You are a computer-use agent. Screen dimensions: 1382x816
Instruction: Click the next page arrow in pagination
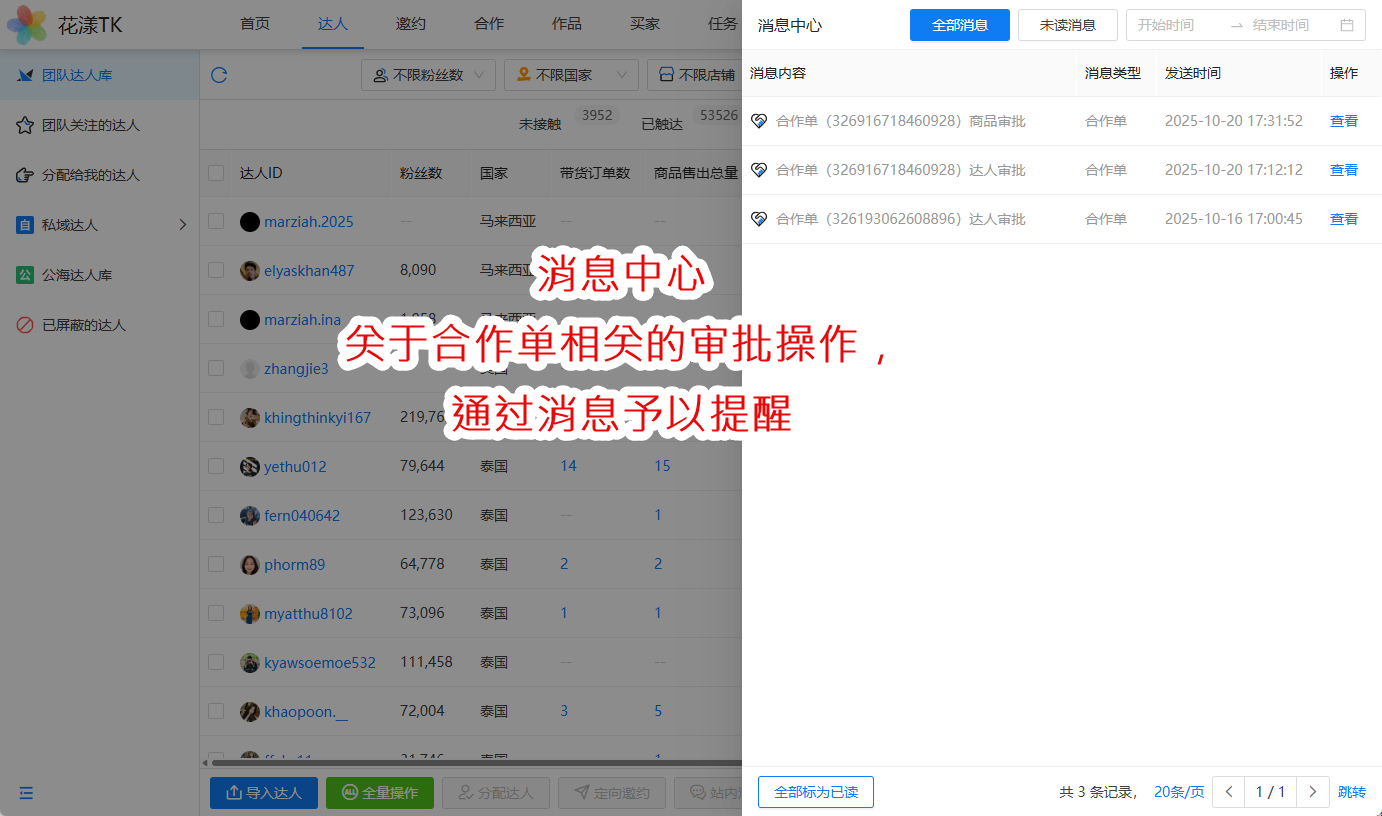(1312, 792)
